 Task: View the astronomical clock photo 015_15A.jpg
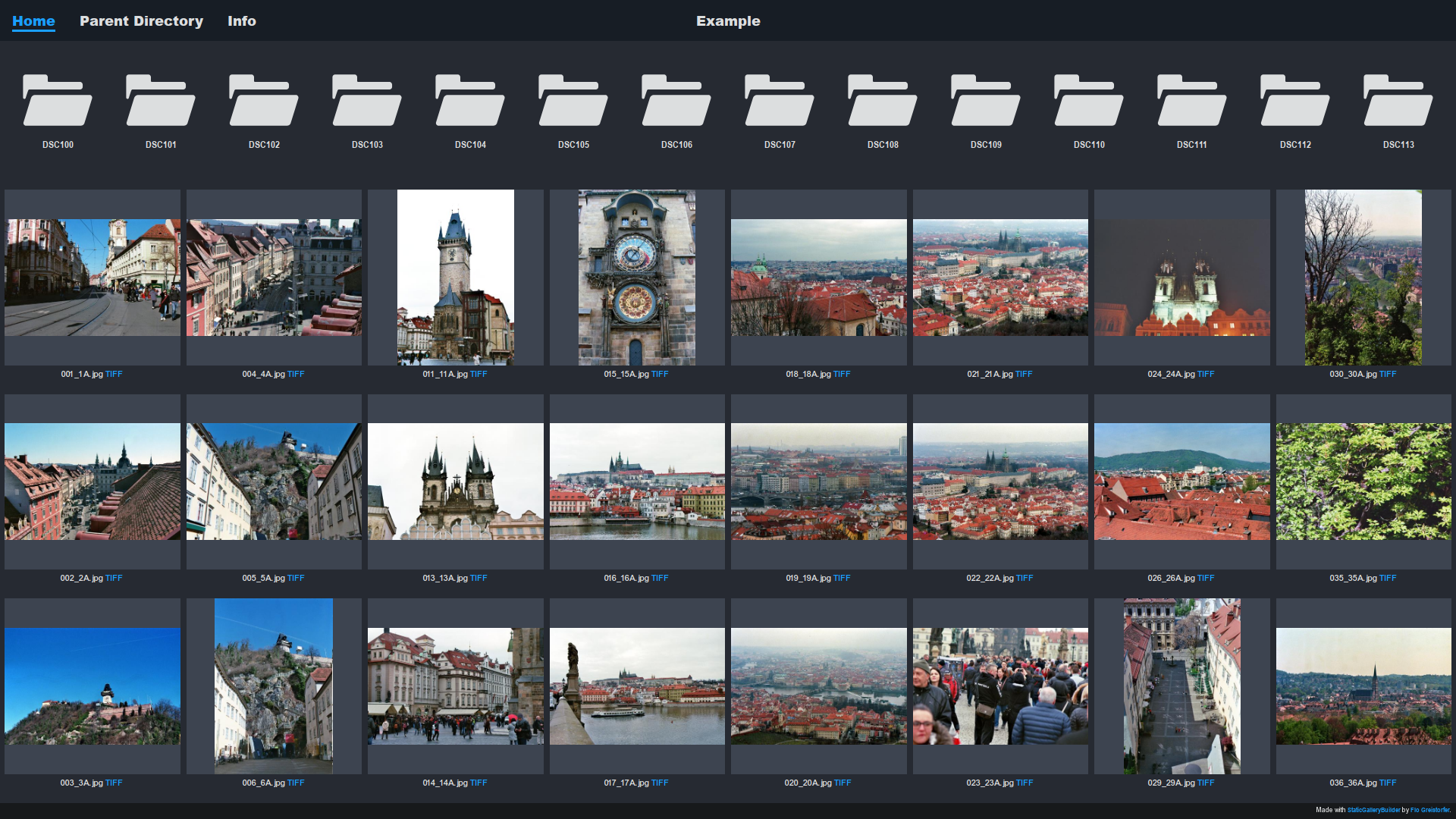636,277
